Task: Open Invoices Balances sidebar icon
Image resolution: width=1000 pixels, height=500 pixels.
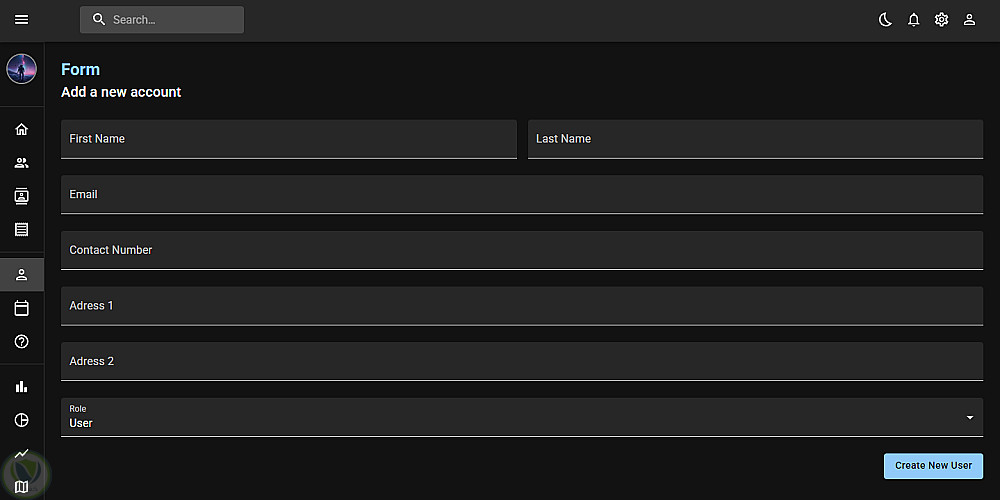Action: click(22, 229)
